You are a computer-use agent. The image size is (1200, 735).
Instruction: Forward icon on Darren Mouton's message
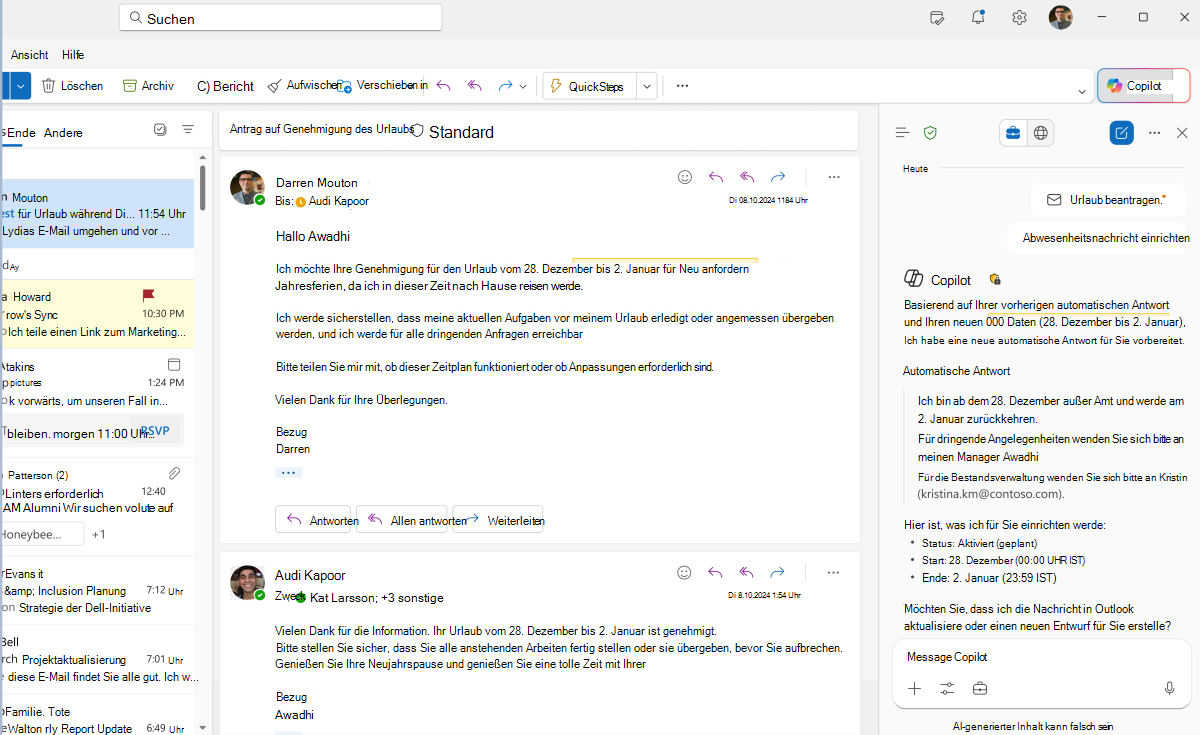(x=778, y=177)
